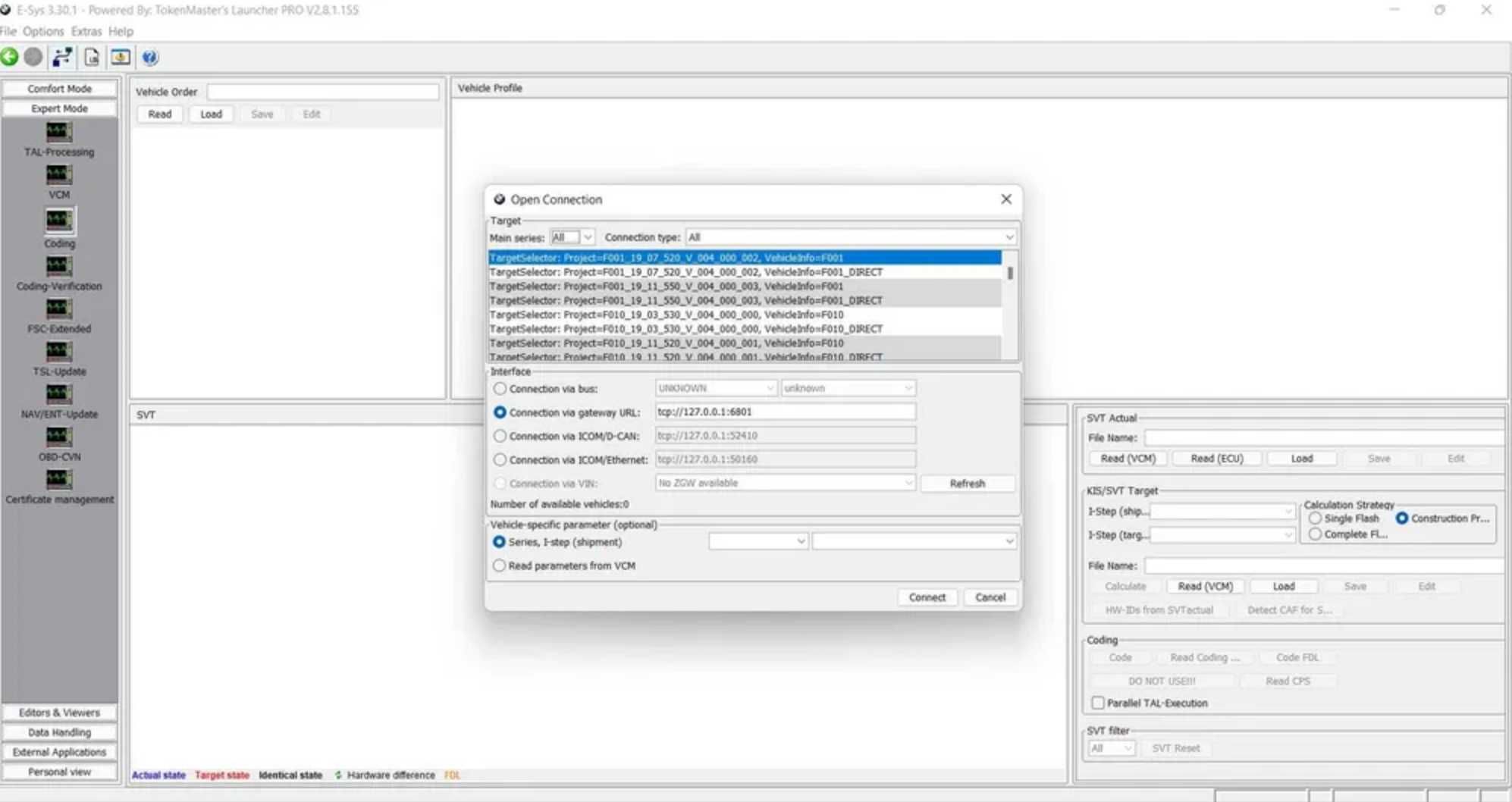This screenshot has width=1512, height=802.
Task: Select Read parameters from VCM radio button
Action: 499,565
